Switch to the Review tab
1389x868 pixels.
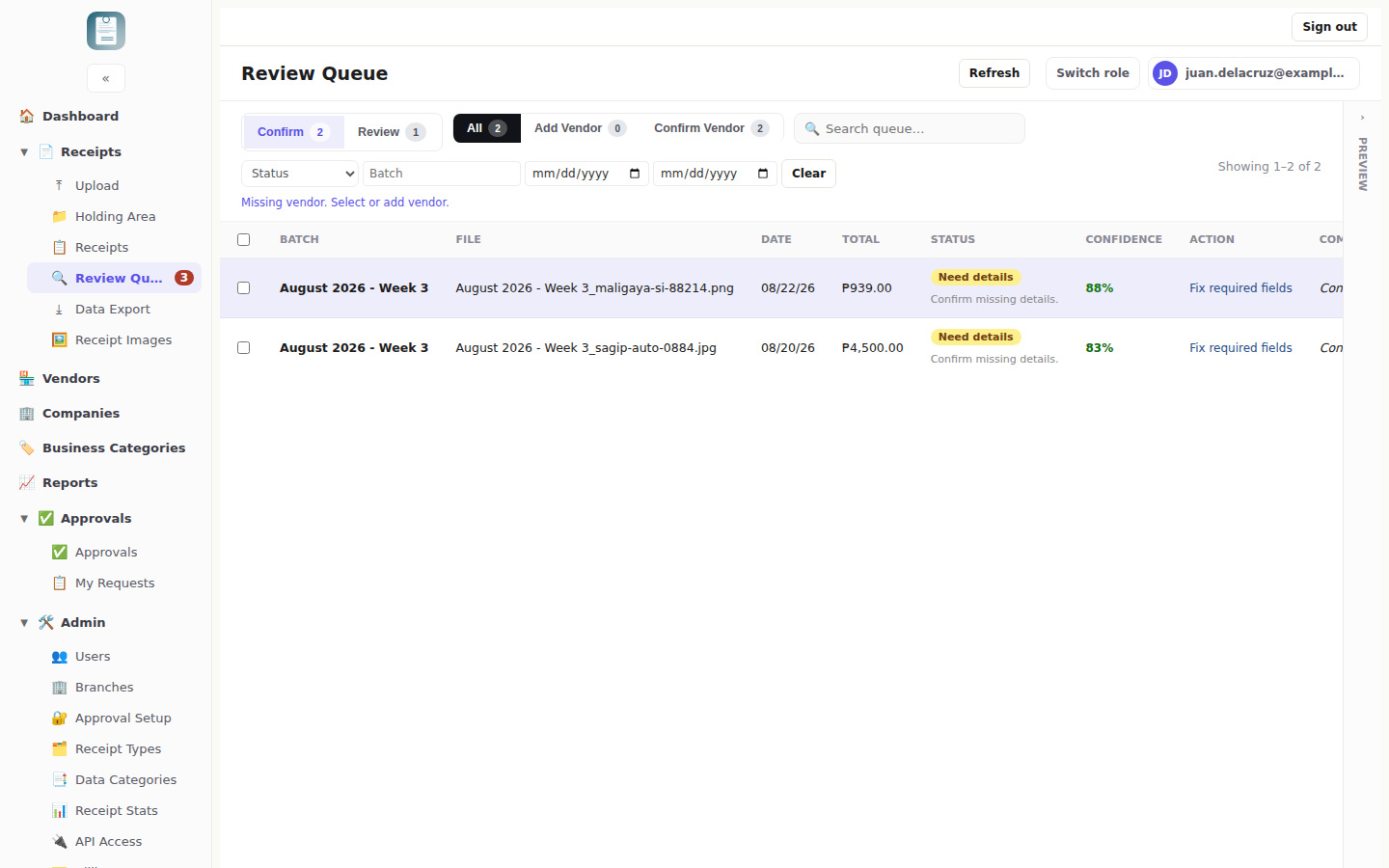point(392,132)
